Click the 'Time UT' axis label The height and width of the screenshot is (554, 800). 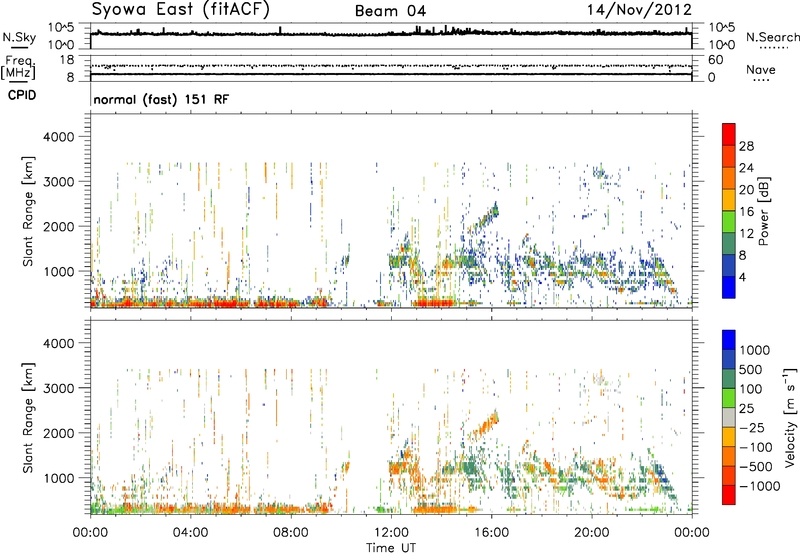(391, 547)
